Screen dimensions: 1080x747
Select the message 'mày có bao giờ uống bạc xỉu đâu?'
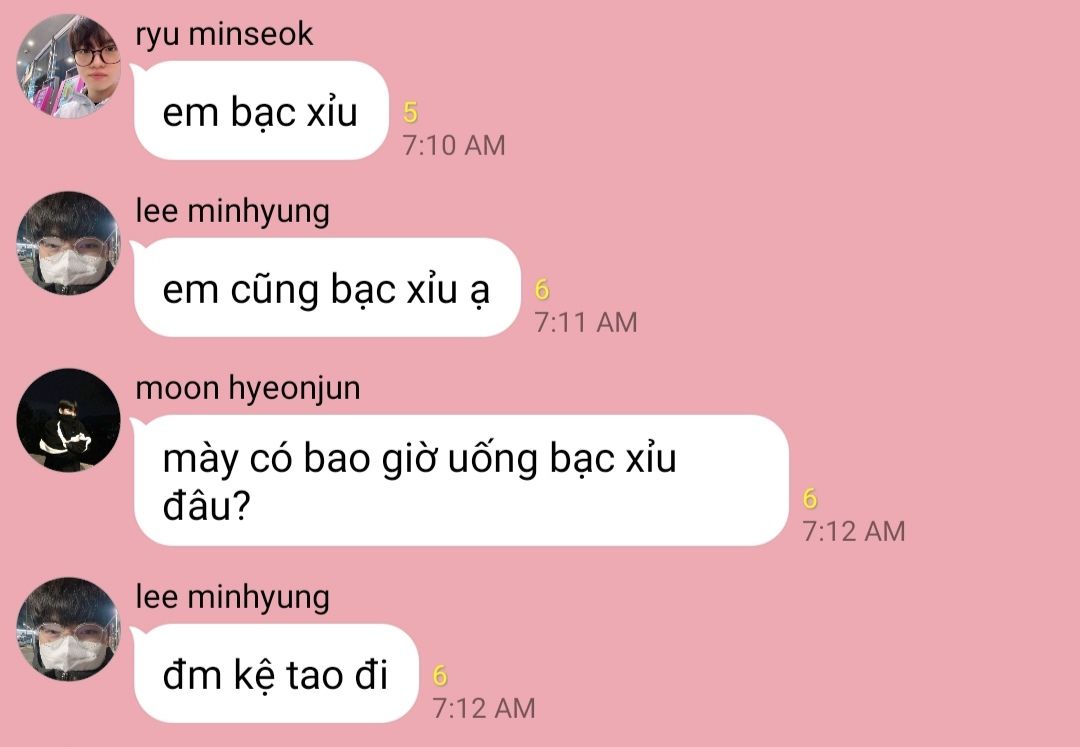(461, 481)
